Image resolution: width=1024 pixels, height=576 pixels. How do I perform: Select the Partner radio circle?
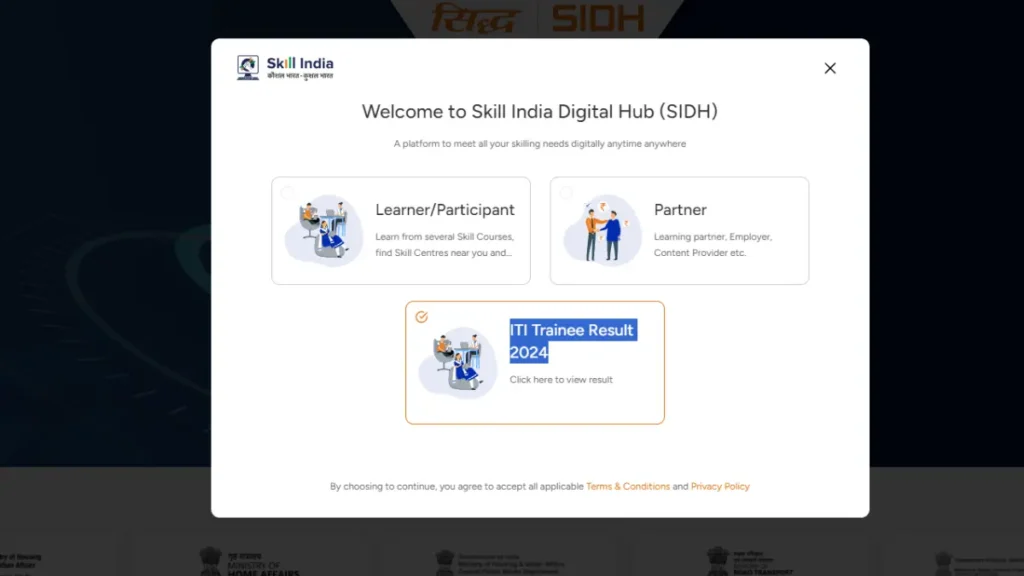(x=566, y=193)
